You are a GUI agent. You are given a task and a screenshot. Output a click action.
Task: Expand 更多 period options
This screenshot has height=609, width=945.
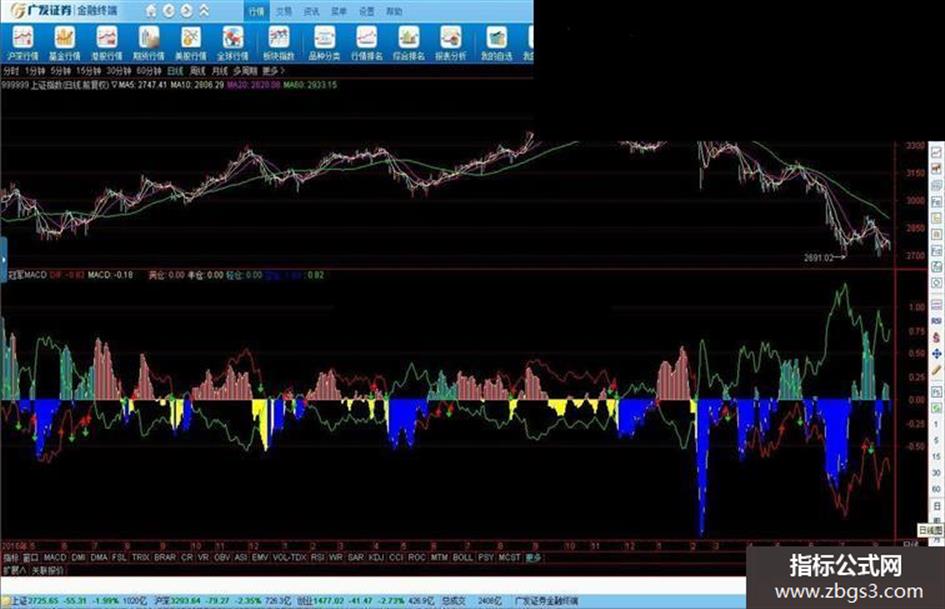273,71
